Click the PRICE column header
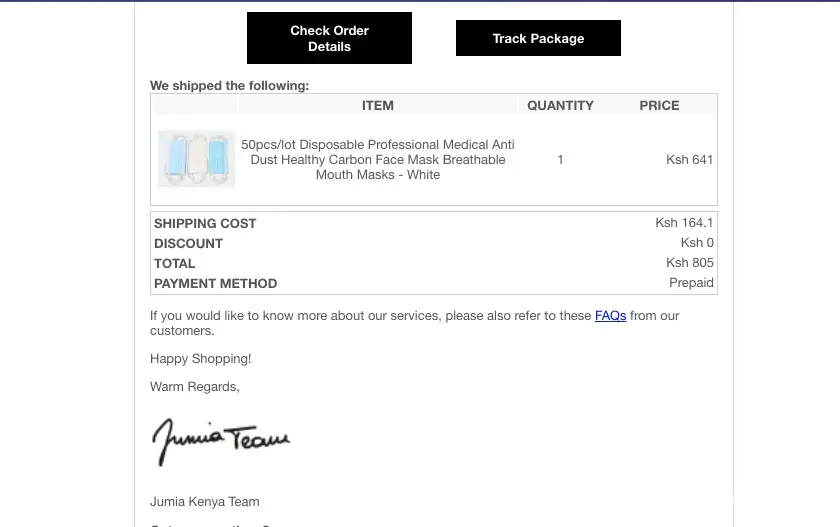 (x=659, y=105)
